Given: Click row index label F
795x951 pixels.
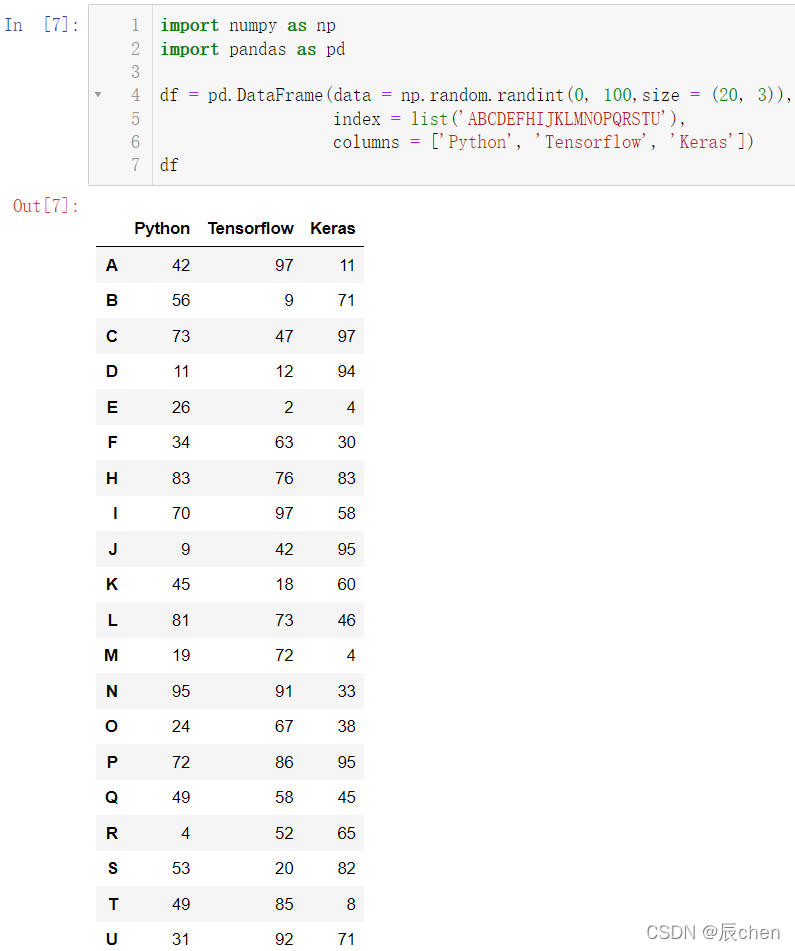Looking at the screenshot, I should coord(112,442).
